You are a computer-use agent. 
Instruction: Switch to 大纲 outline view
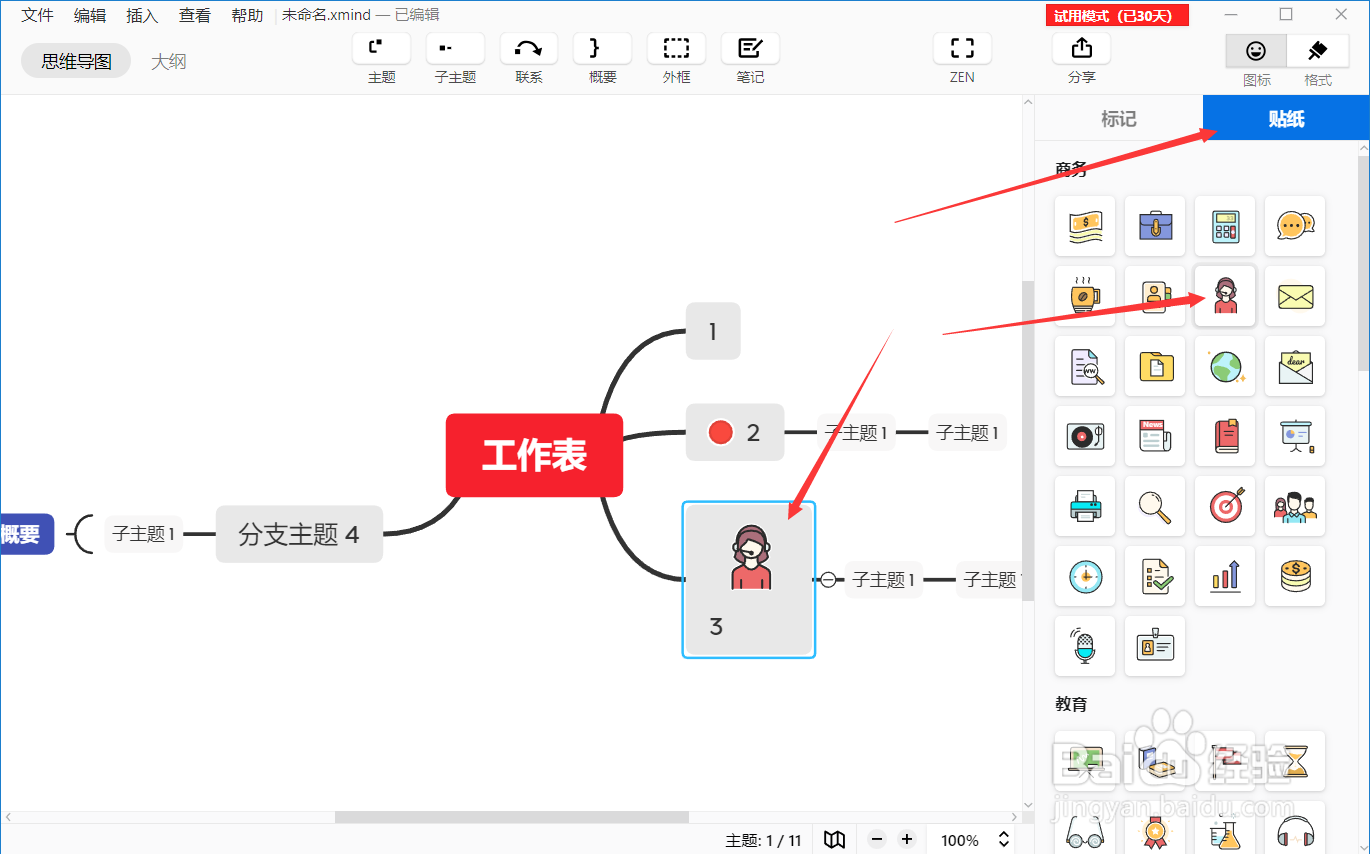pos(168,60)
